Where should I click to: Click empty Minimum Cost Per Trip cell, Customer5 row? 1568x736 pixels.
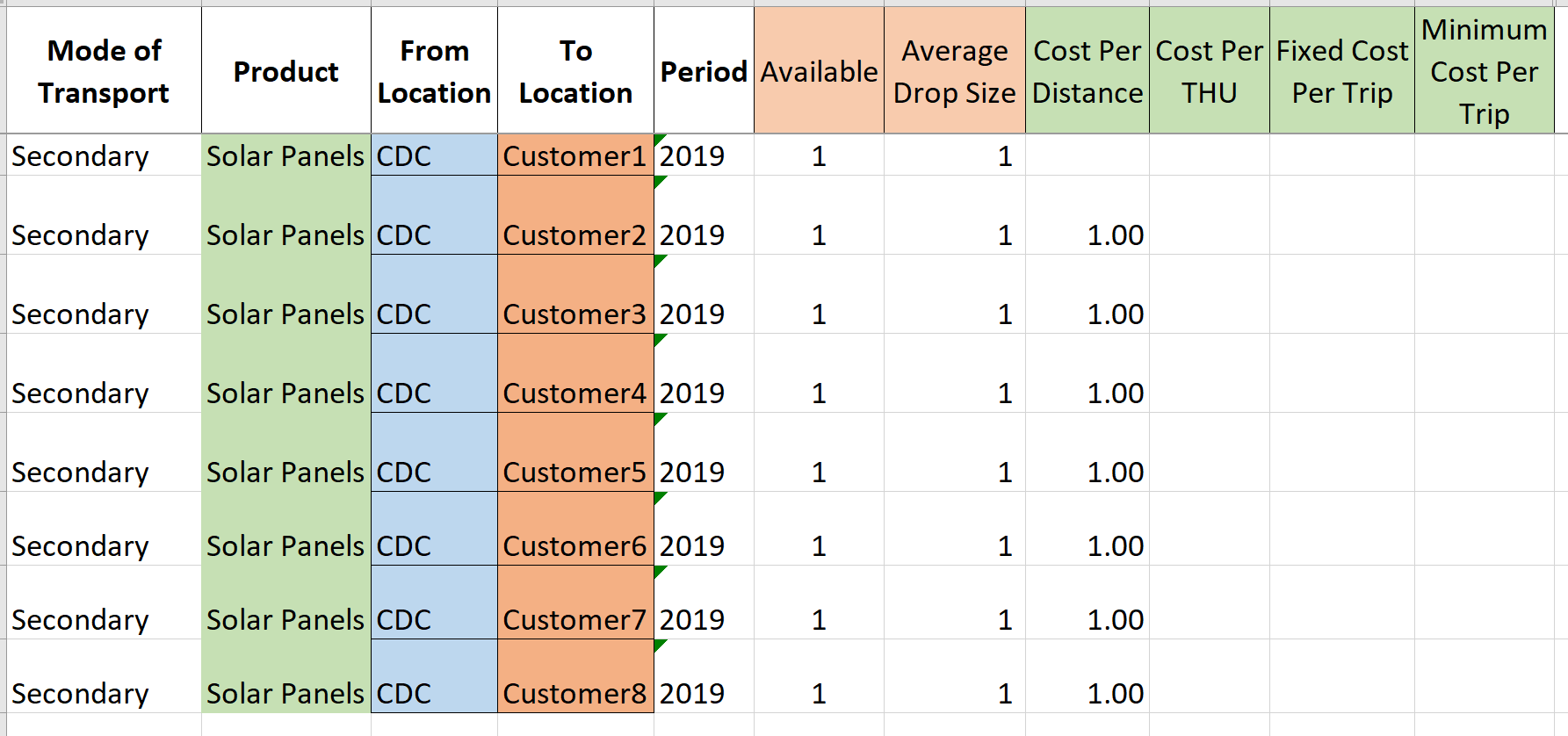[x=1485, y=452]
